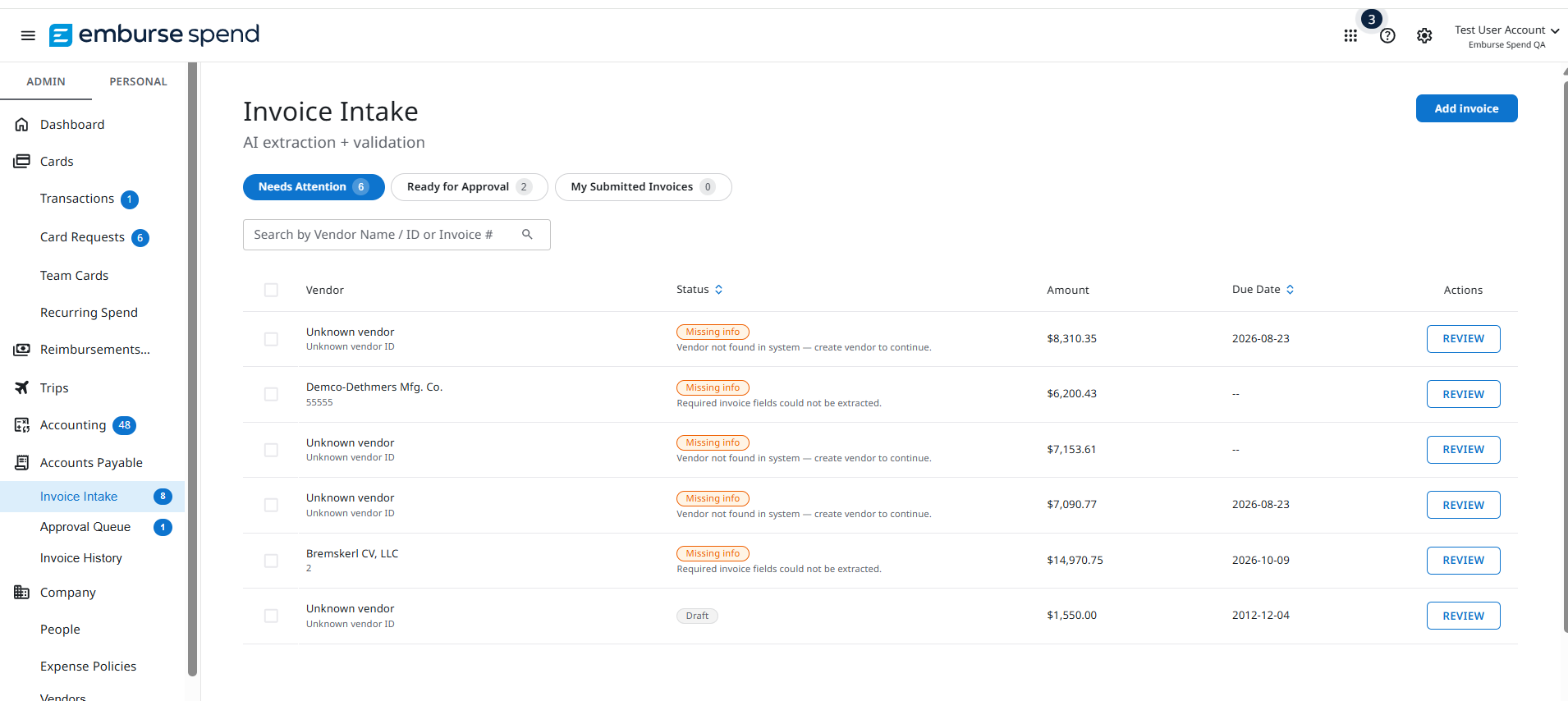
Task: Review the $7,153.61 invoice
Action: pos(1463,450)
